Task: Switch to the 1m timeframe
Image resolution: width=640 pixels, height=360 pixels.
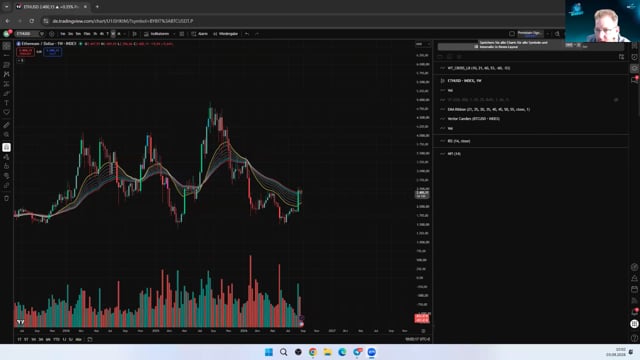Action: 63,34
